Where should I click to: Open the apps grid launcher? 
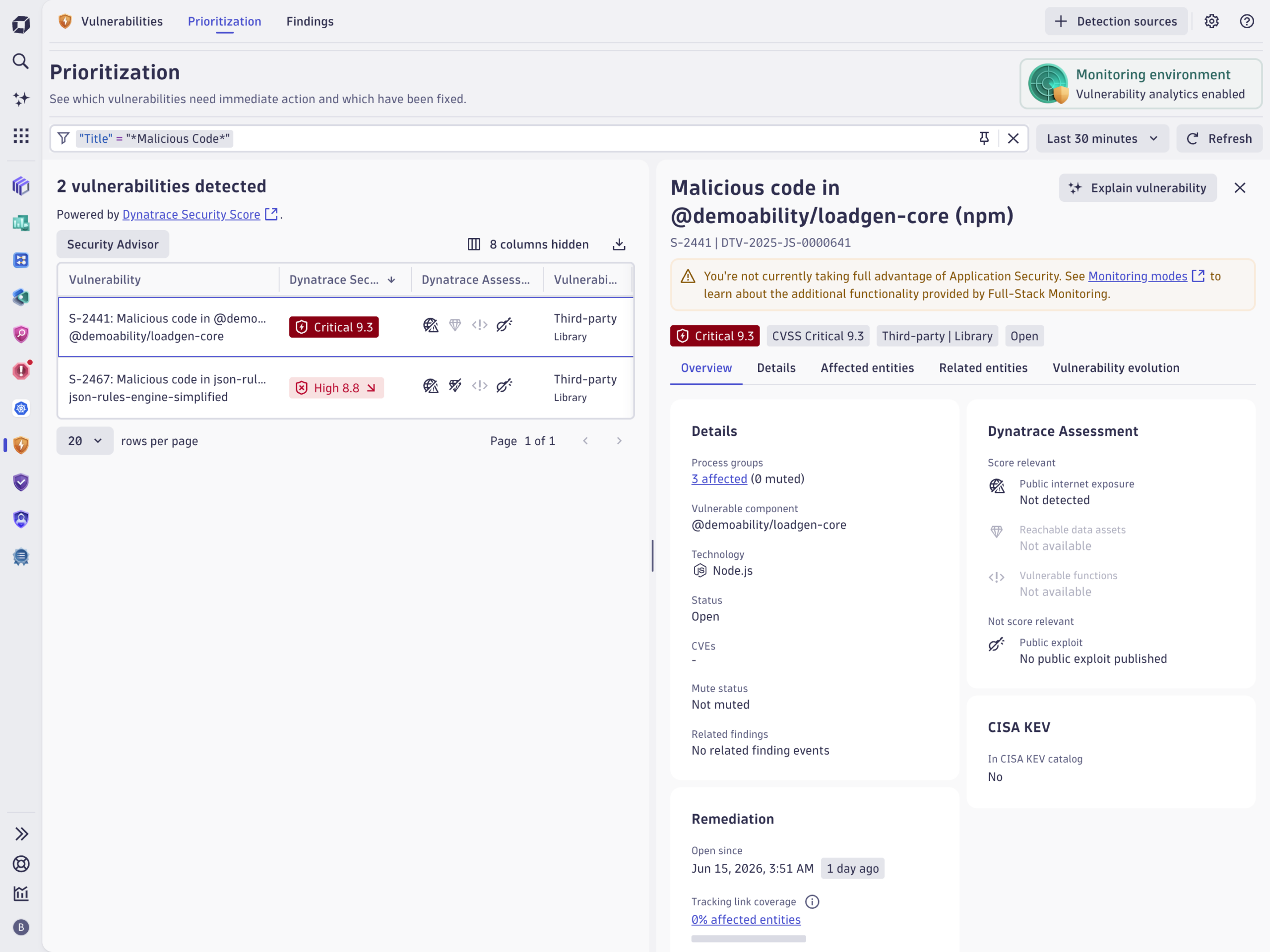point(21,135)
